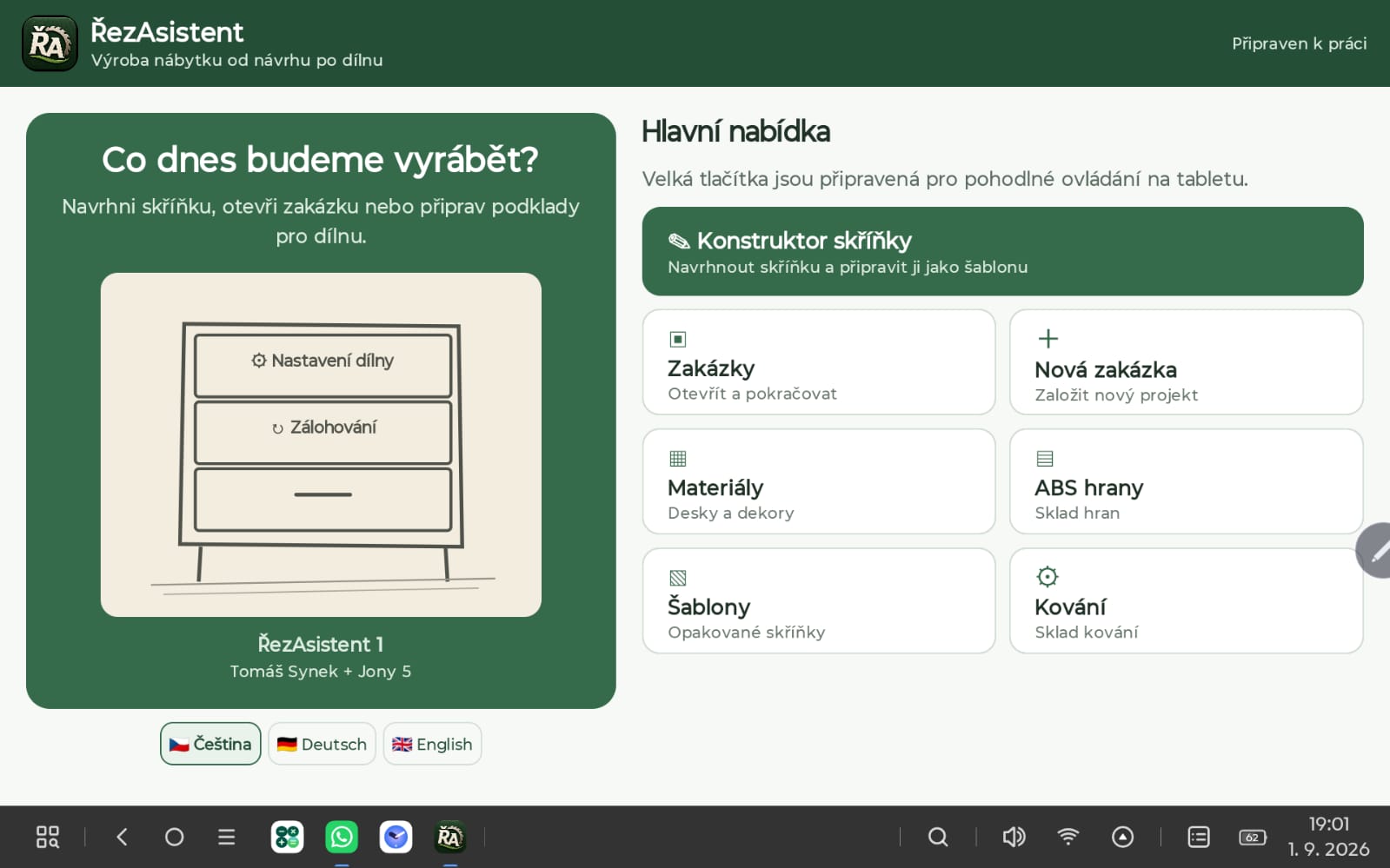Click the lines icon on ABS hrany
Viewport: 1390px width, 868px height.
pos(1045,458)
